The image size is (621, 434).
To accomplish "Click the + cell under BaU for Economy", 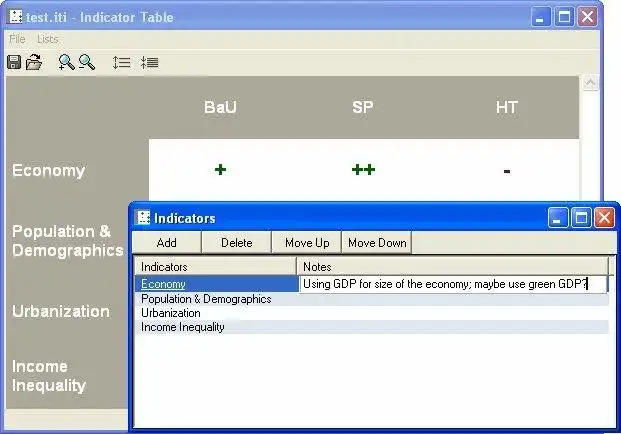I will 220,170.
